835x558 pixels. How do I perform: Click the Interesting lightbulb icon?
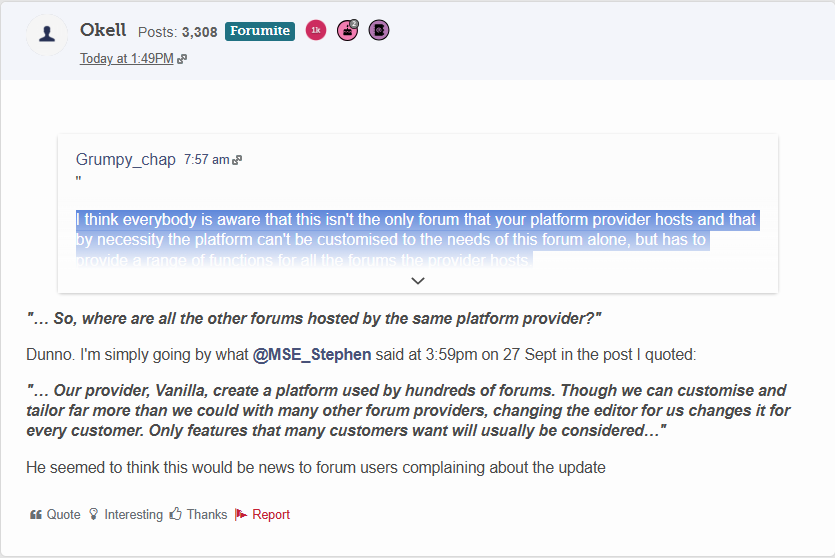pyautogui.click(x=95, y=515)
